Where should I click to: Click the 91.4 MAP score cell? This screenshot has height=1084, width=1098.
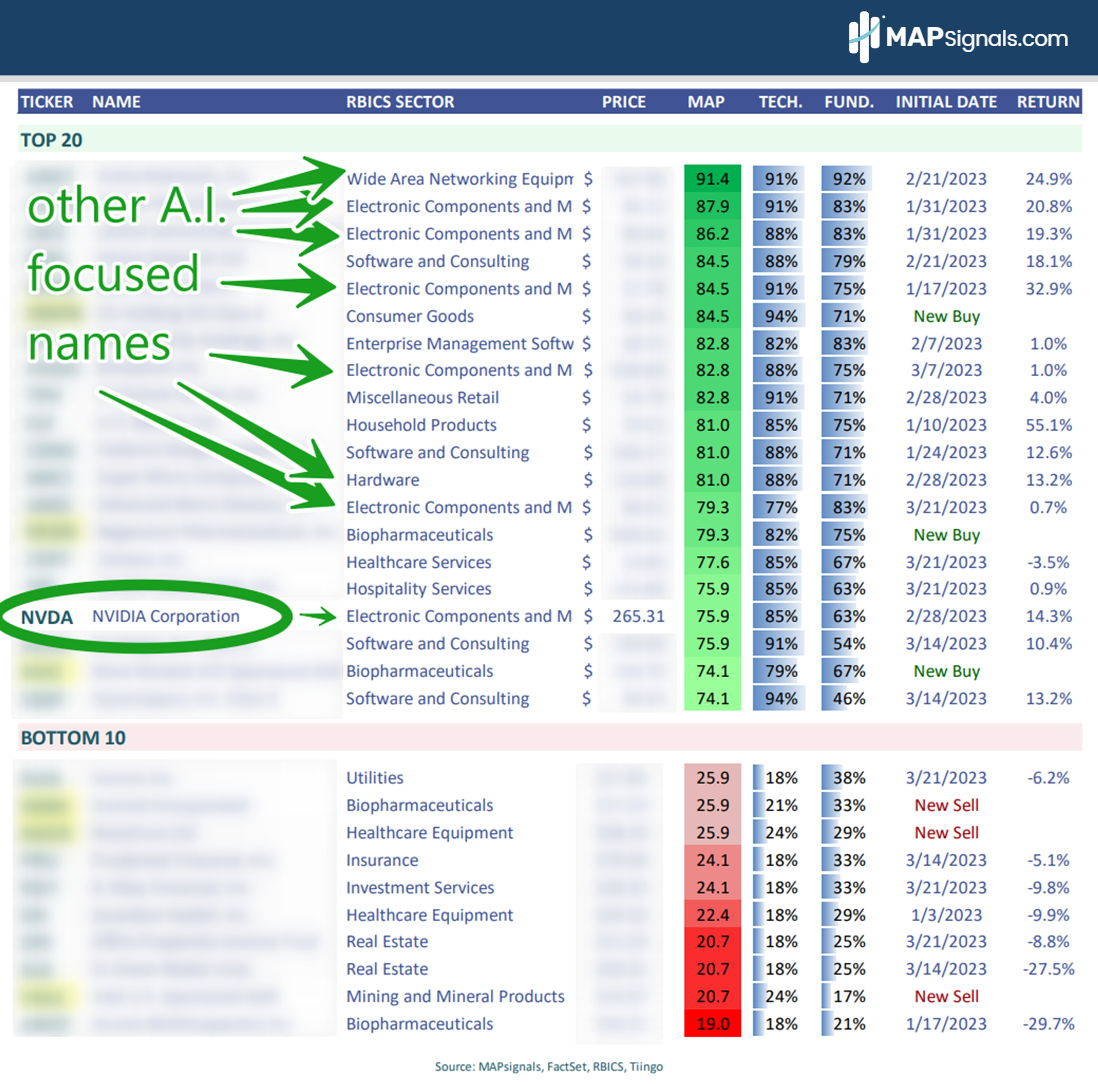(712, 179)
